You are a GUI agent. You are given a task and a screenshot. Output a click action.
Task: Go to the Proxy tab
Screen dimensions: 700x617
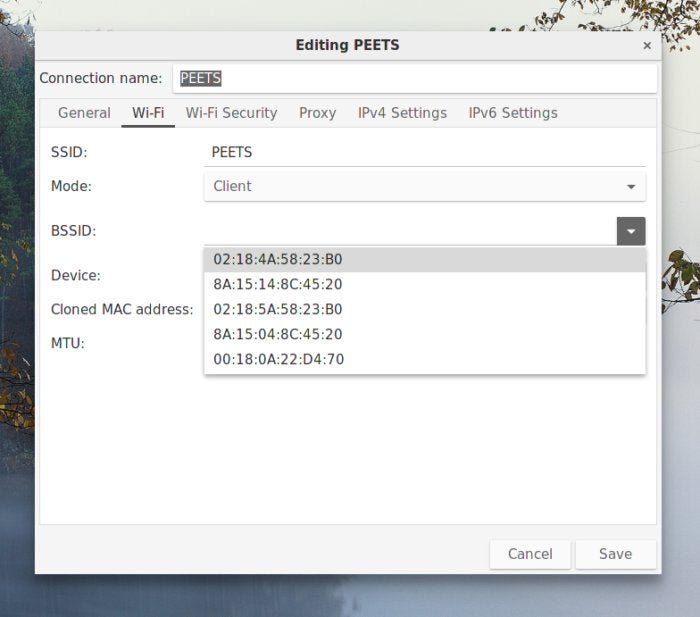point(317,113)
